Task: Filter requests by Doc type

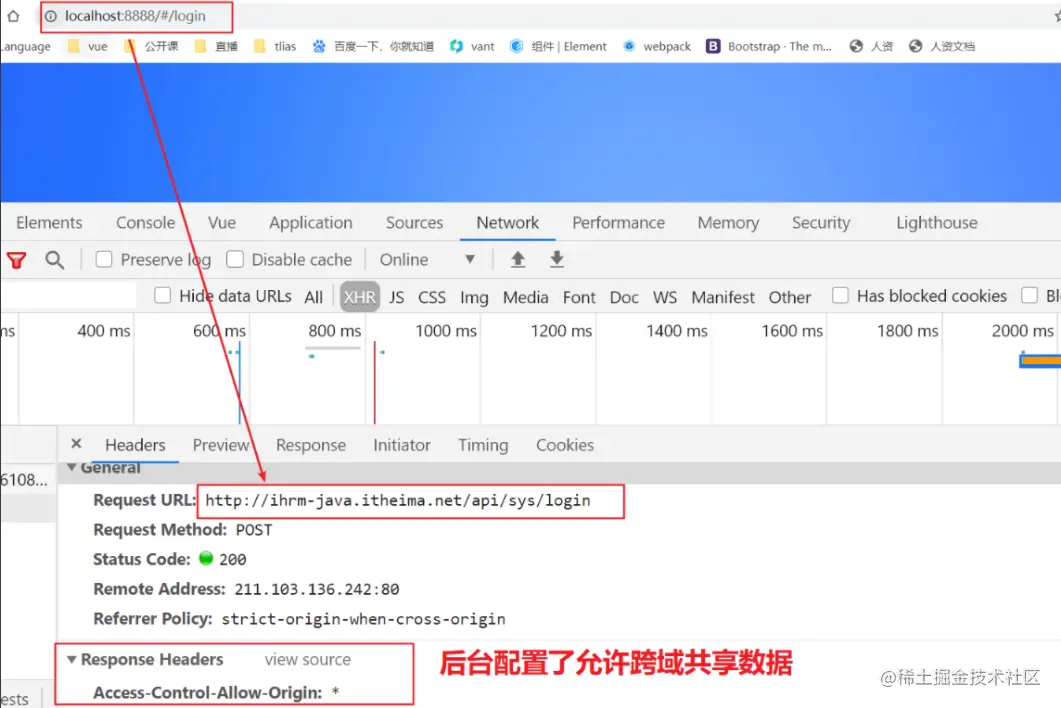Action: click(624, 297)
